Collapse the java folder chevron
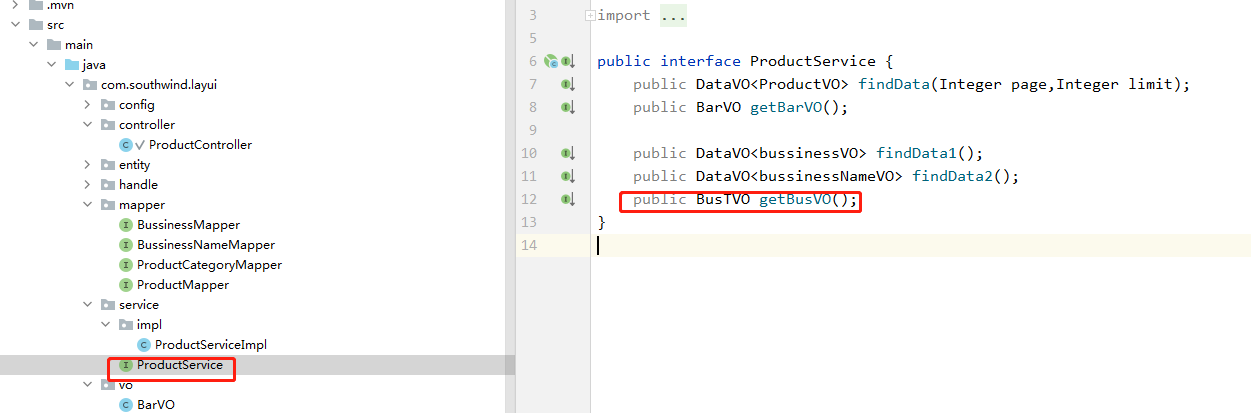 (52, 65)
